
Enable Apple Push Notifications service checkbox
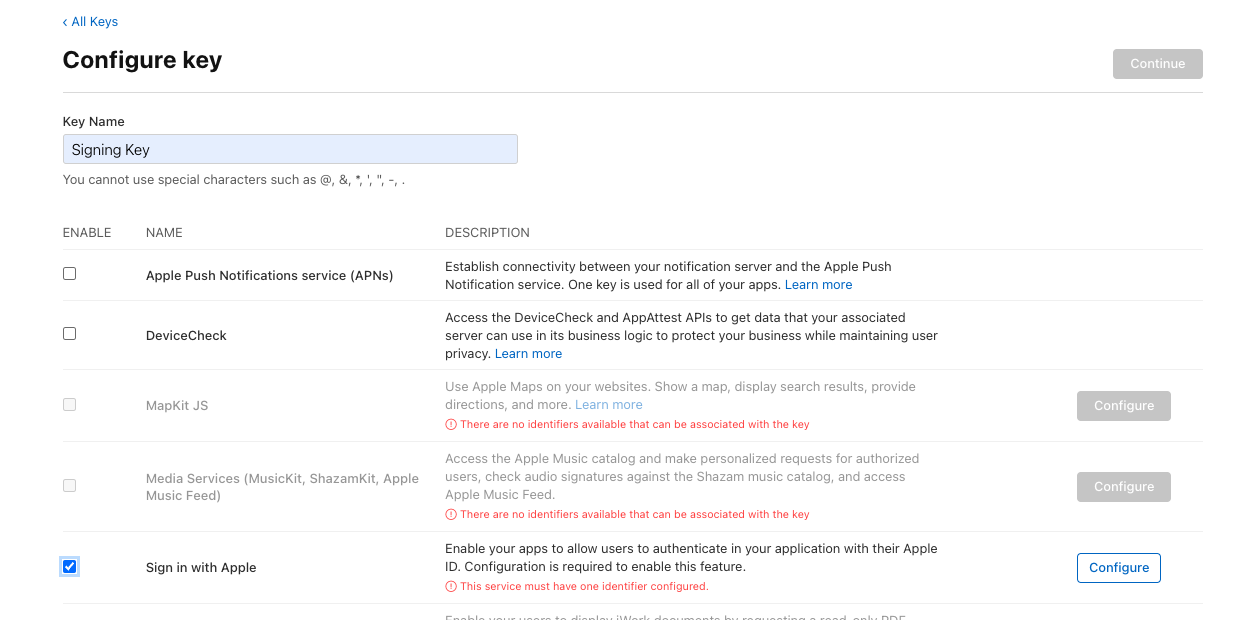[69, 273]
